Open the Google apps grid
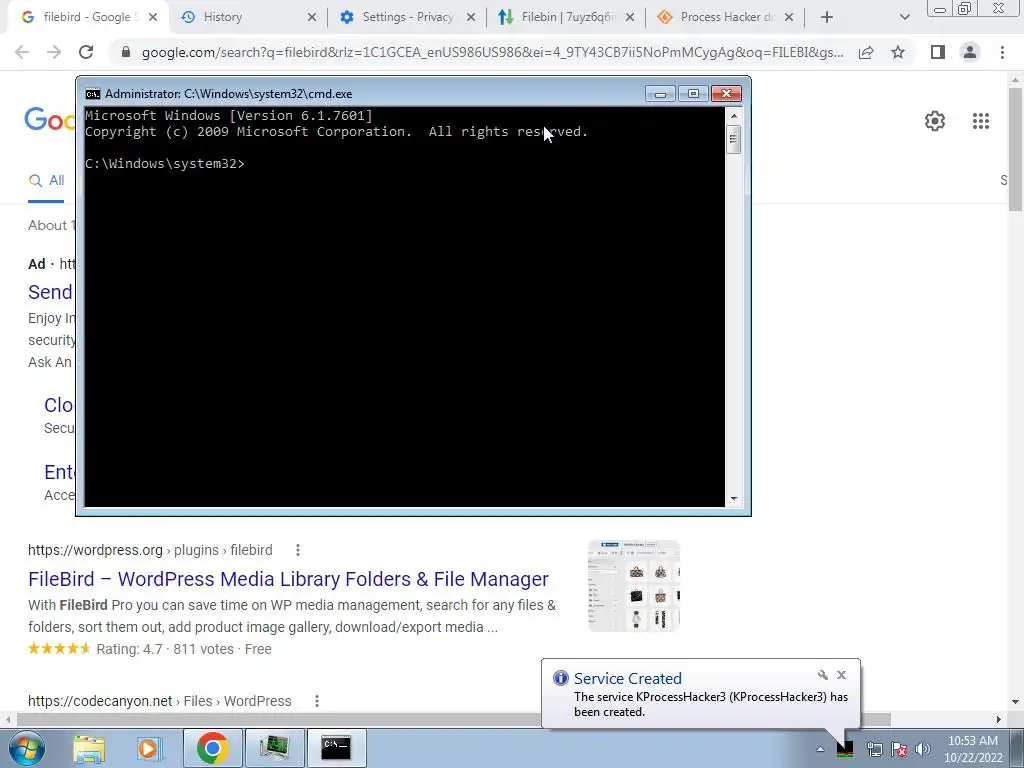Image resolution: width=1024 pixels, height=768 pixels. (x=980, y=121)
